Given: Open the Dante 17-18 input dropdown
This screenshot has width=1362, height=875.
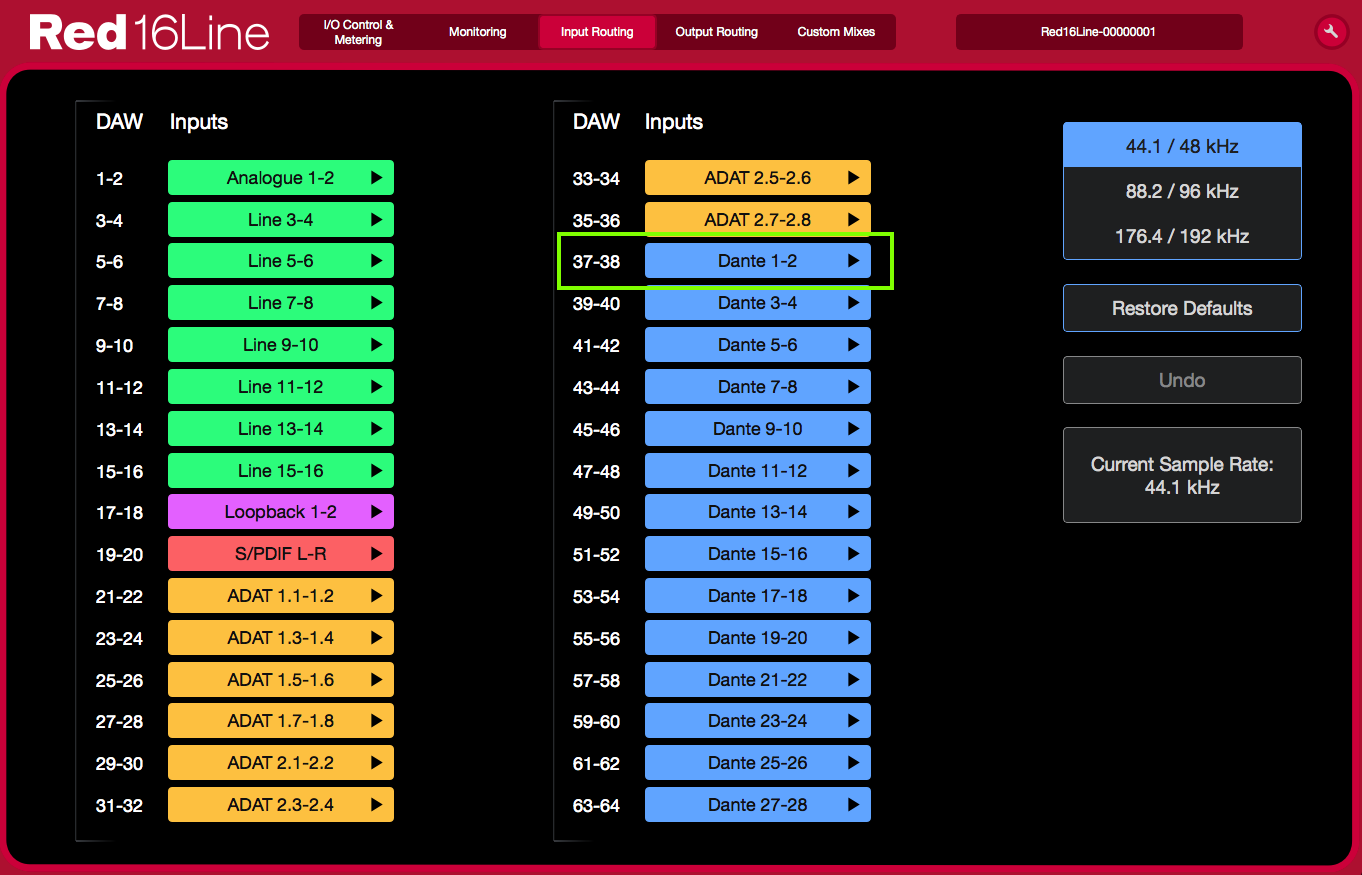Looking at the screenshot, I should [x=758, y=596].
